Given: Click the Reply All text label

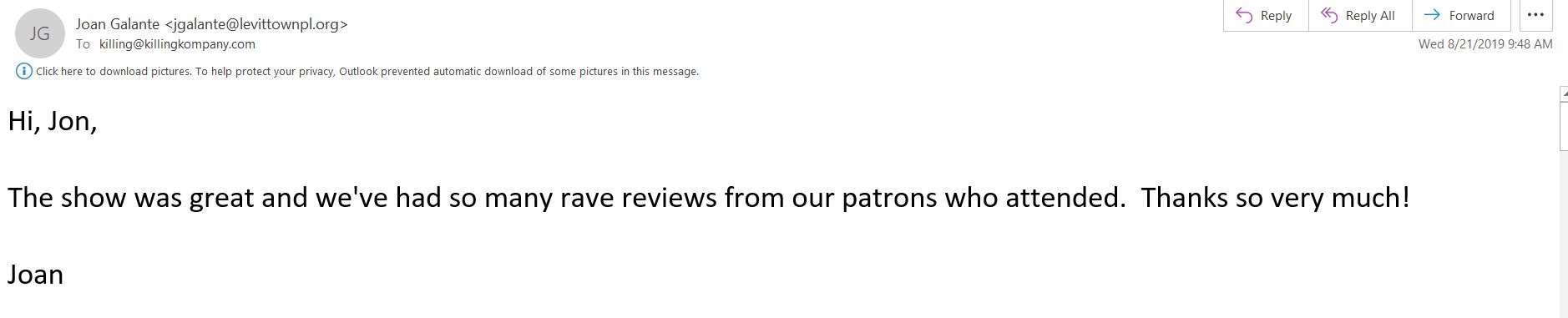Looking at the screenshot, I should pos(1370,15).
